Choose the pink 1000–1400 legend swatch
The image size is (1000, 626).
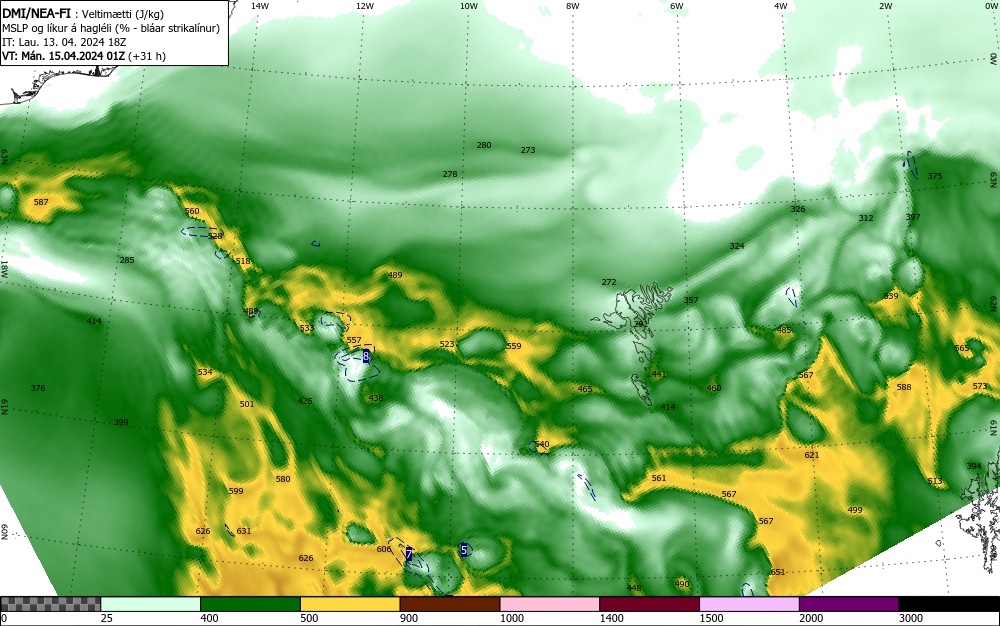(x=550, y=604)
